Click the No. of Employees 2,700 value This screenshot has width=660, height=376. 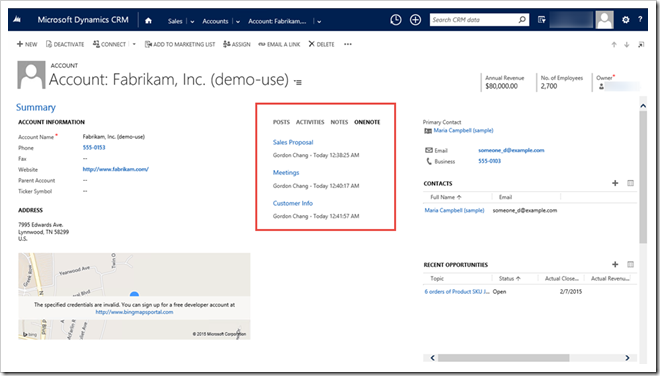pyautogui.click(x=549, y=86)
